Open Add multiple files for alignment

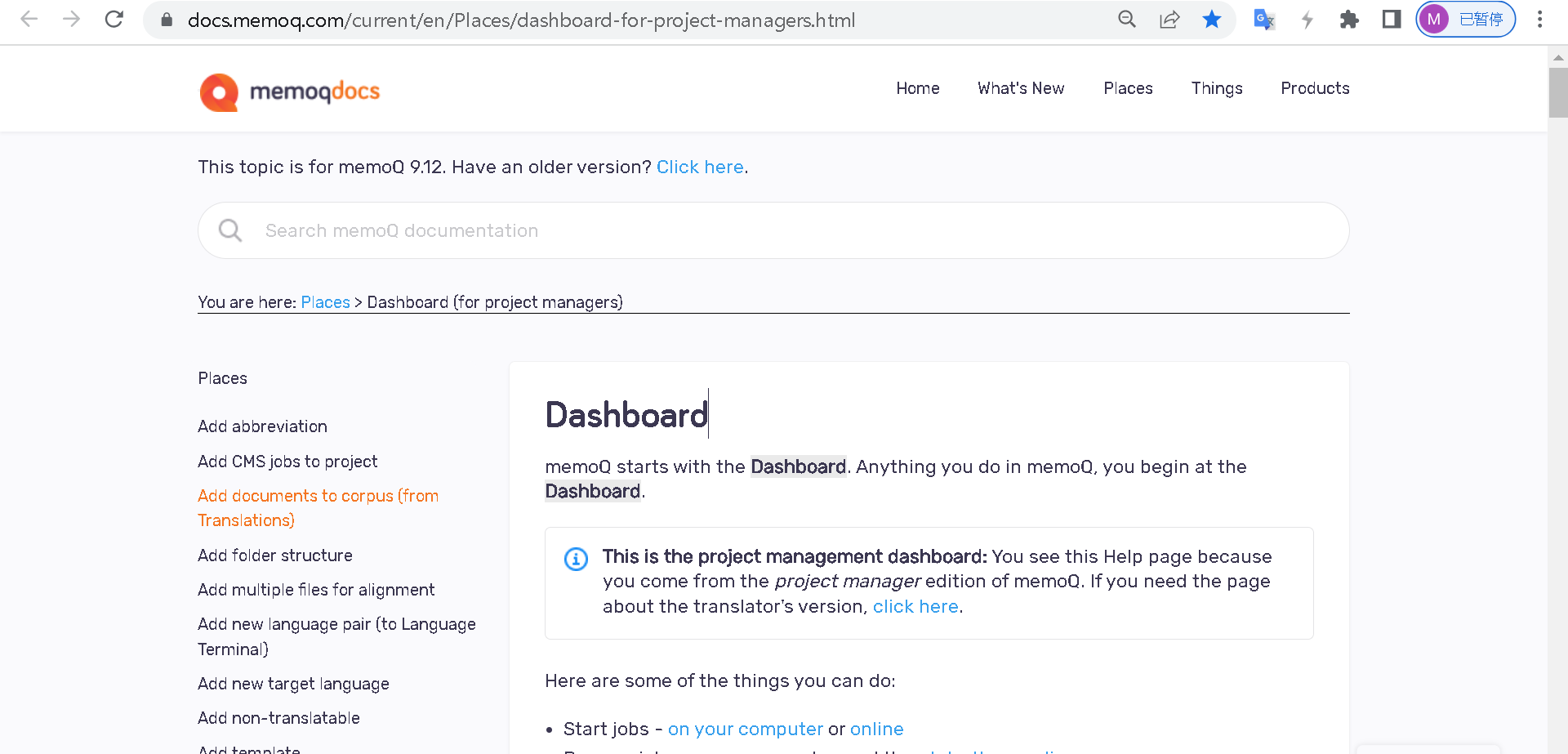pos(316,590)
